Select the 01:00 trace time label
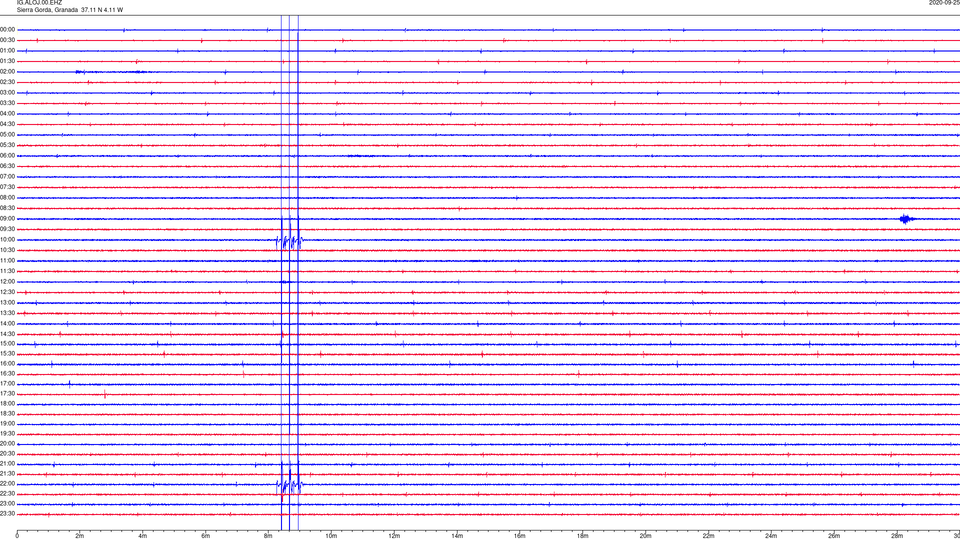The height and width of the screenshot is (540, 960). (8, 51)
